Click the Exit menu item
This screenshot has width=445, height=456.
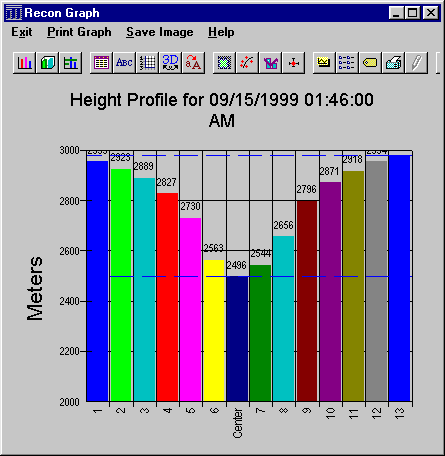click(x=22, y=32)
